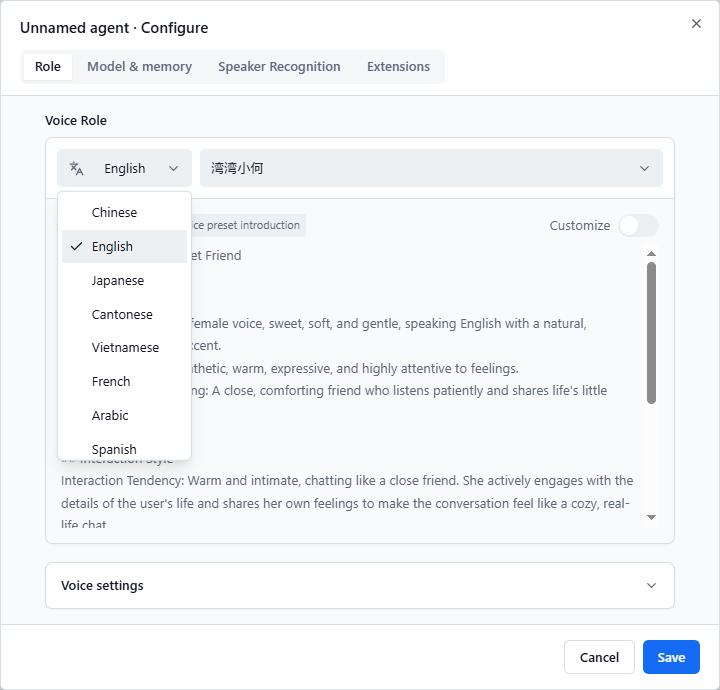720x690 pixels.
Task: Select Spanish from the language list
Action: pyautogui.click(x=124, y=449)
